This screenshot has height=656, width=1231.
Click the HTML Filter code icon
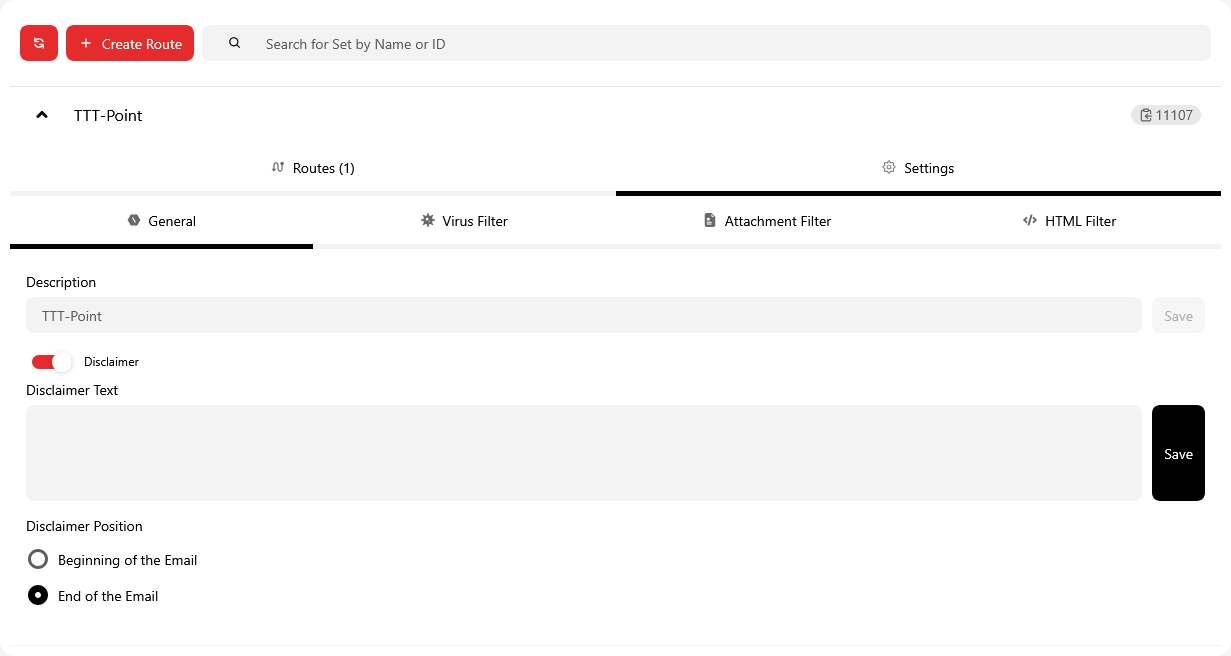pyautogui.click(x=1030, y=220)
